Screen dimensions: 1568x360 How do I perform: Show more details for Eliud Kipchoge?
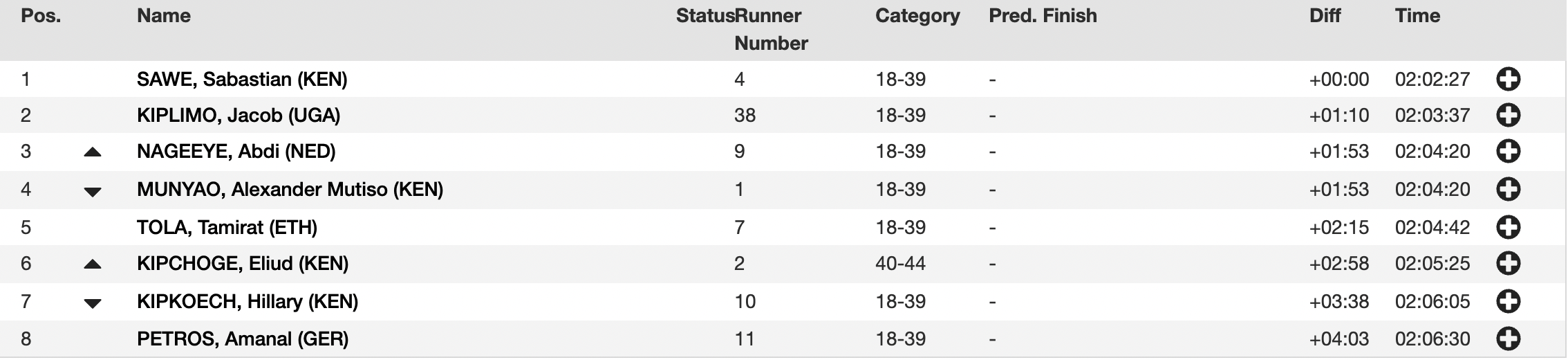pyautogui.click(x=1508, y=264)
